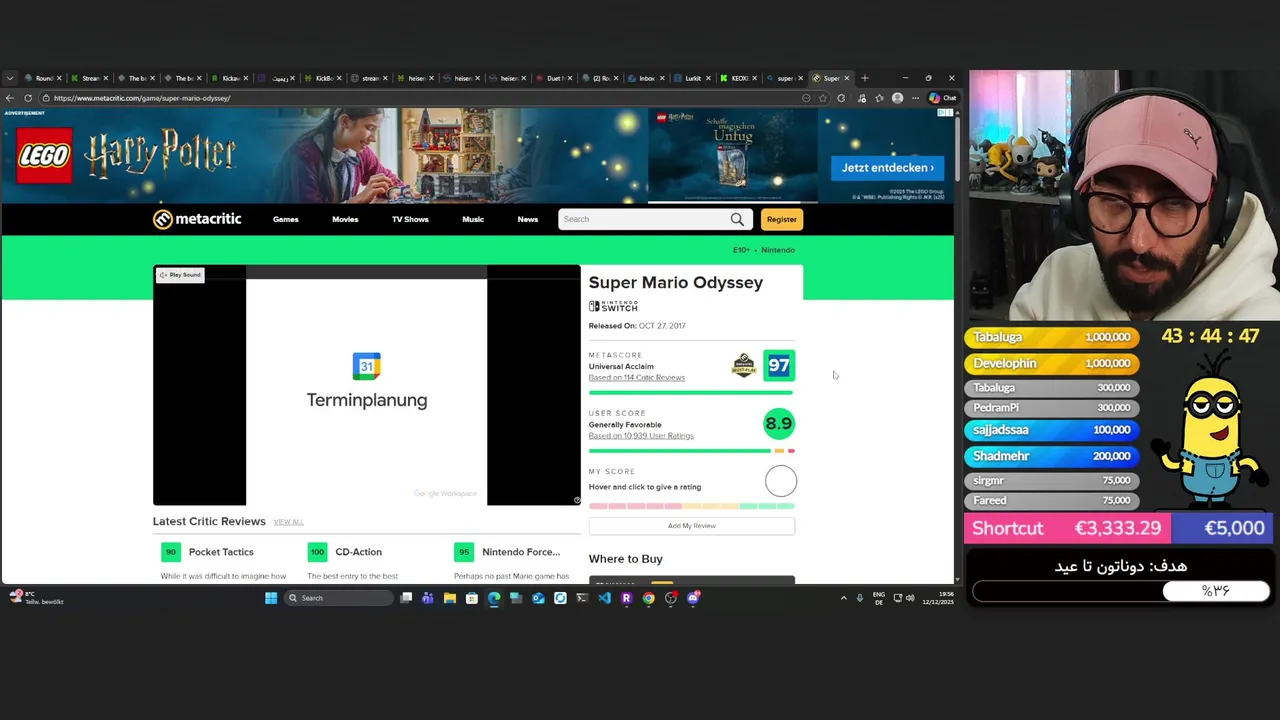Open Based on 10,939 User Ratings link

[641, 436]
